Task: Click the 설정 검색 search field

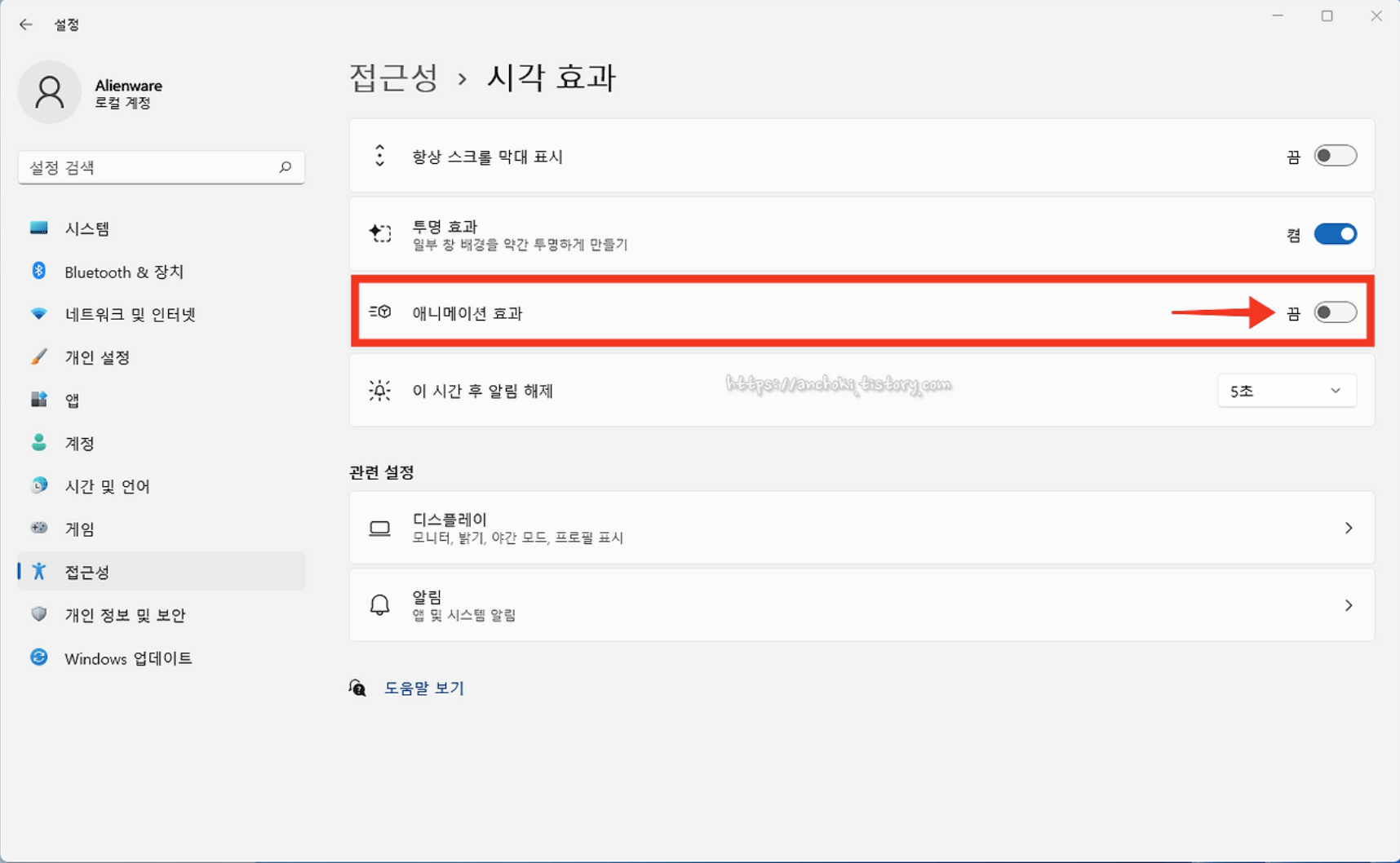Action: point(162,167)
